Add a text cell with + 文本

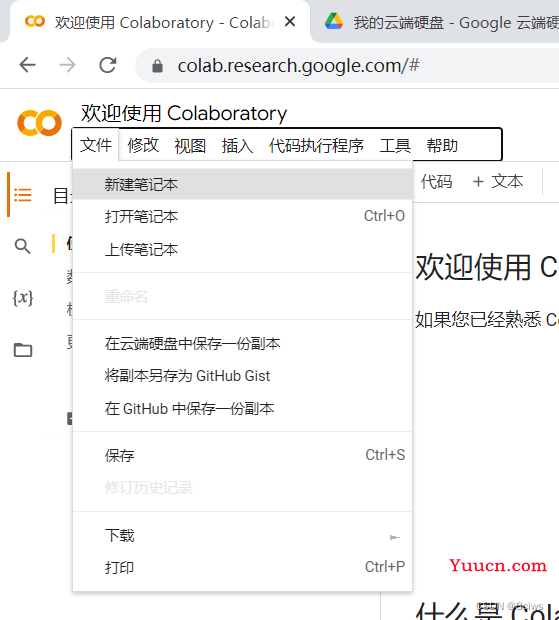pos(498,181)
